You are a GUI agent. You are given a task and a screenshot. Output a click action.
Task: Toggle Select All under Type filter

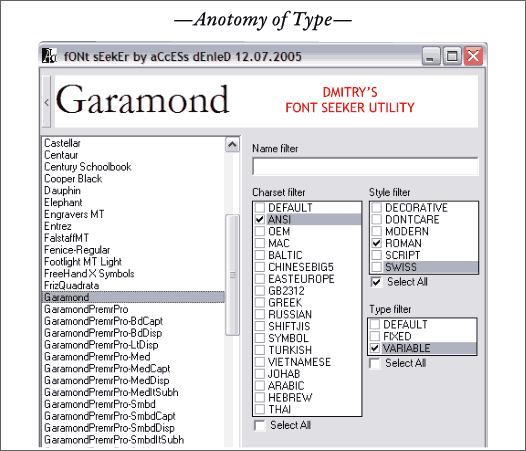pyautogui.click(x=374, y=363)
